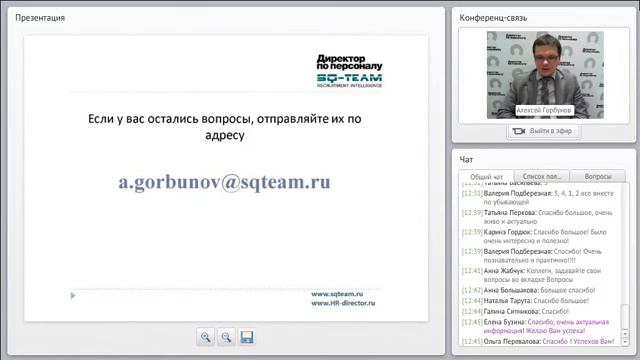Click the play arrow on slide footer
Viewport: 640px width, 360px height.
(x=73, y=295)
